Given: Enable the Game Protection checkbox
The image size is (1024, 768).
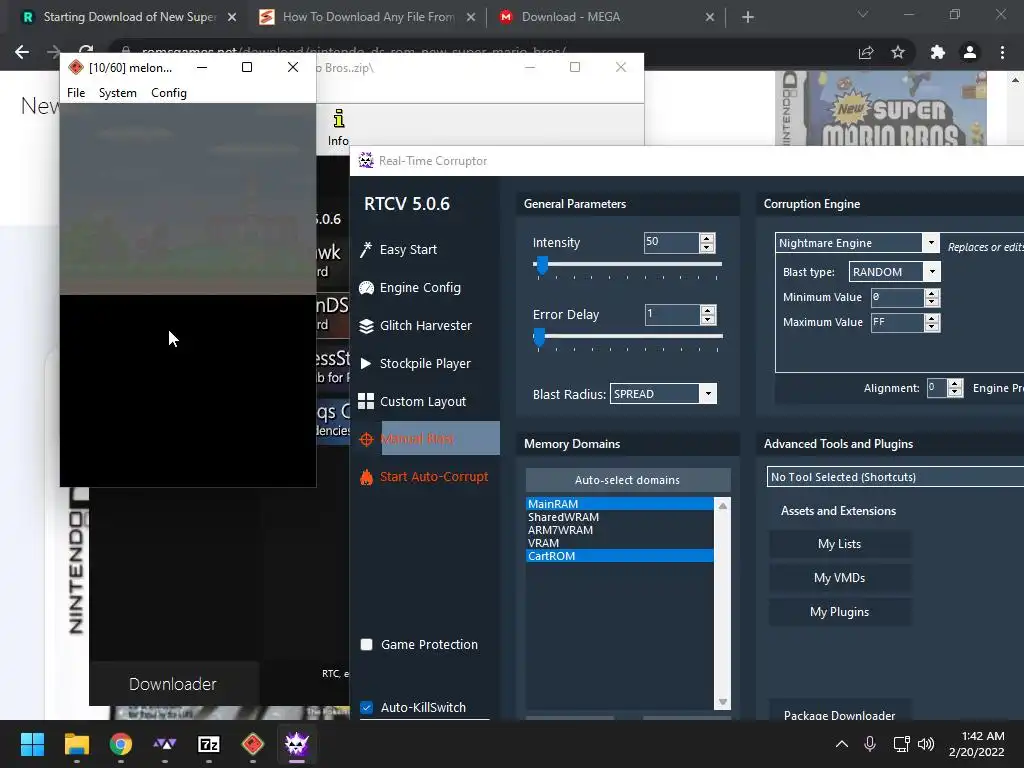Looking at the screenshot, I should (366, 645).
